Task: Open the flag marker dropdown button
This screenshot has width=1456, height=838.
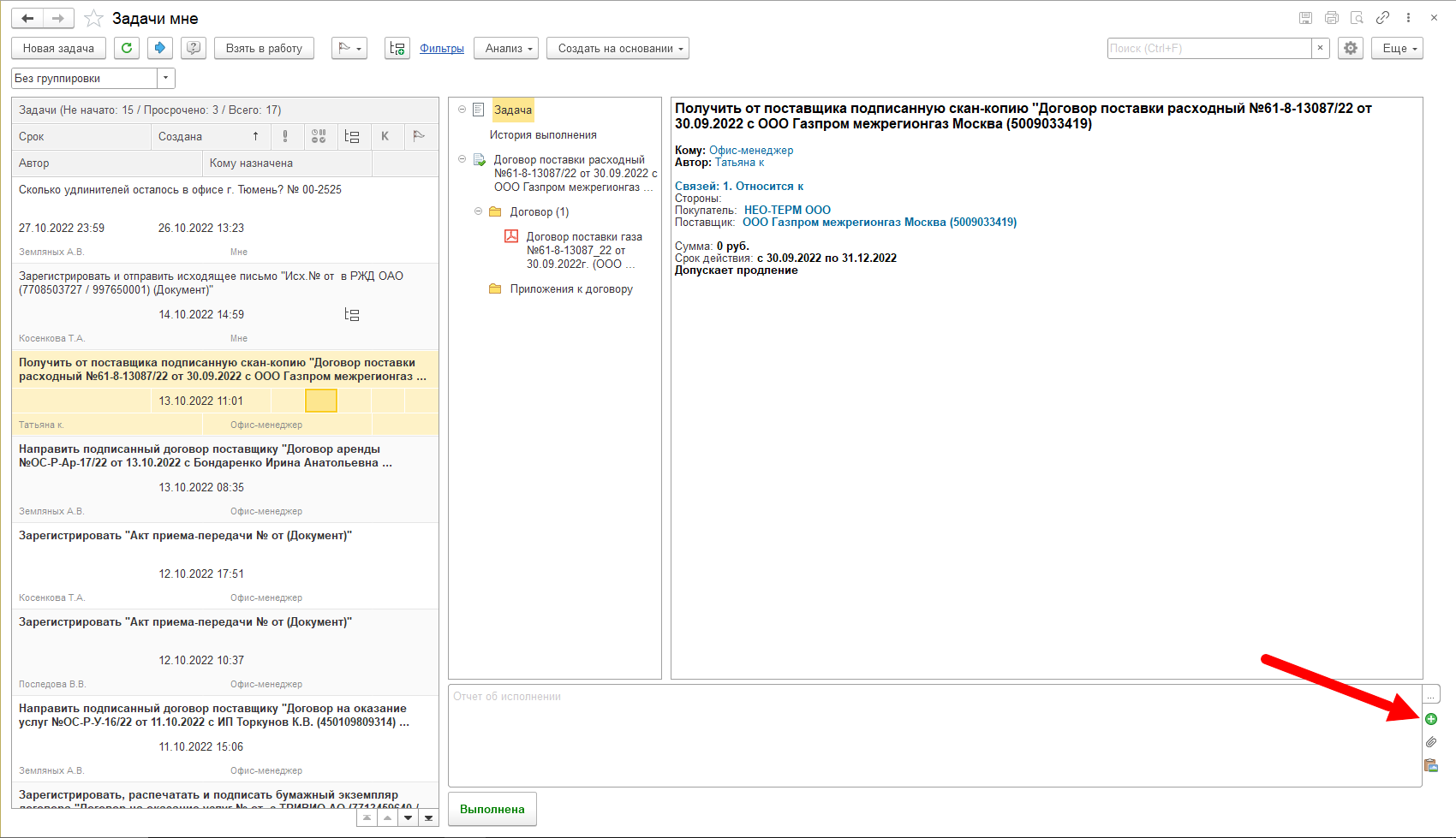Action: point(349,48)
